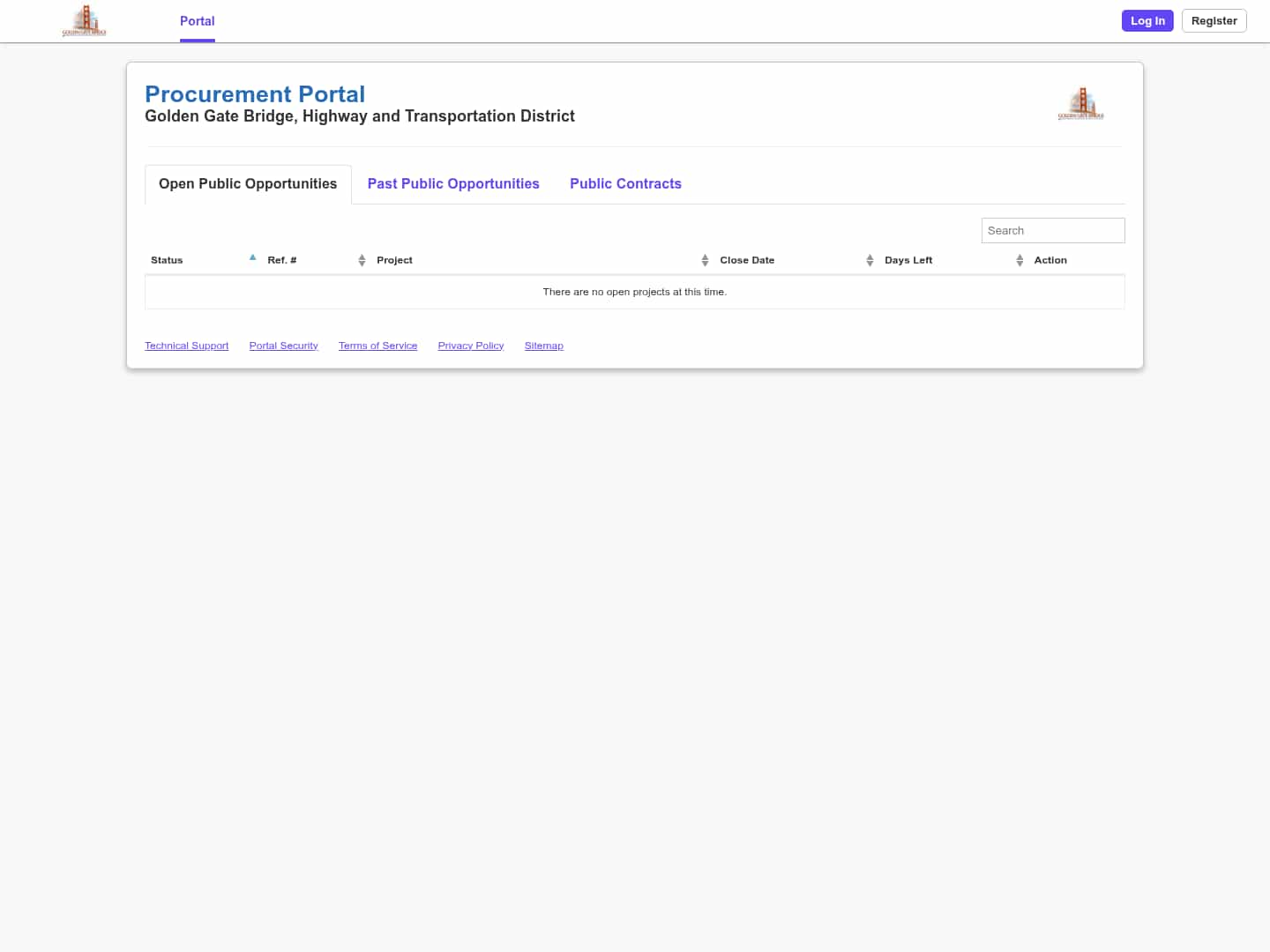Click the Project column header
The height and width of the screenshot is (952, 1270).
click(542, 260)
